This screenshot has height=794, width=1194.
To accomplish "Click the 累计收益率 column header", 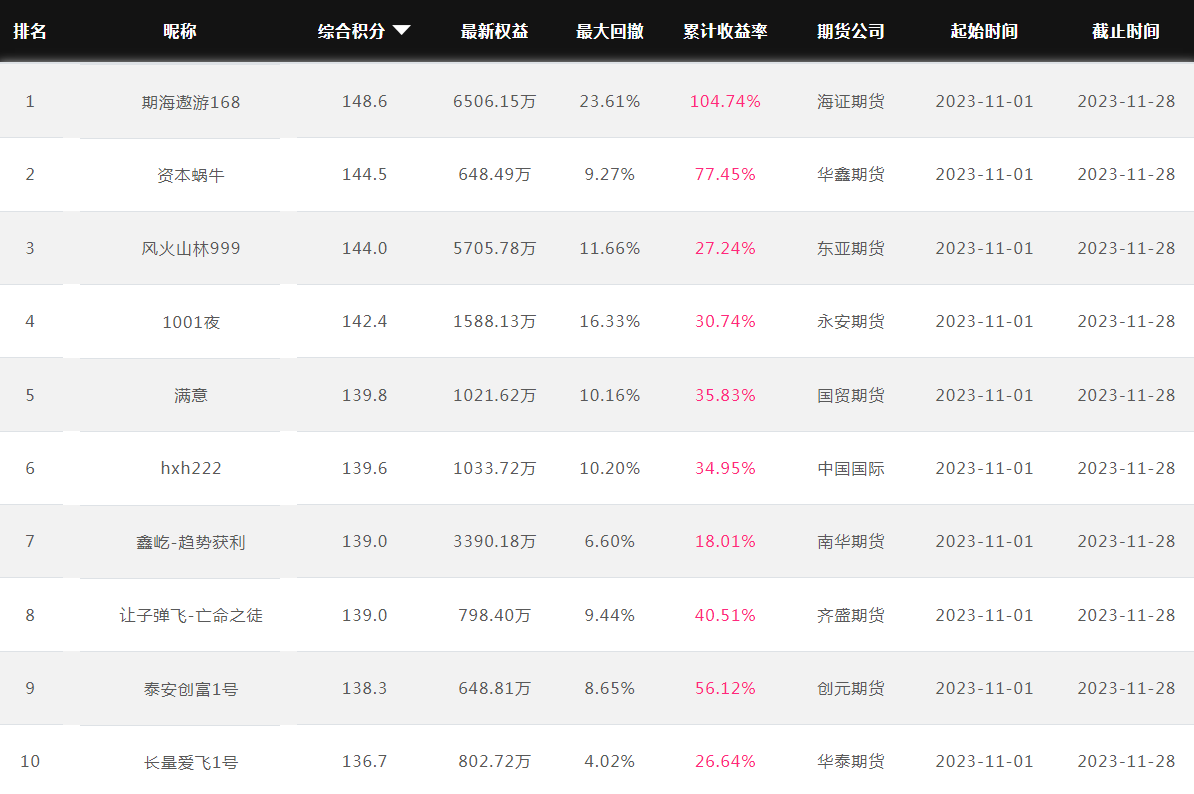I will [725, 31].
